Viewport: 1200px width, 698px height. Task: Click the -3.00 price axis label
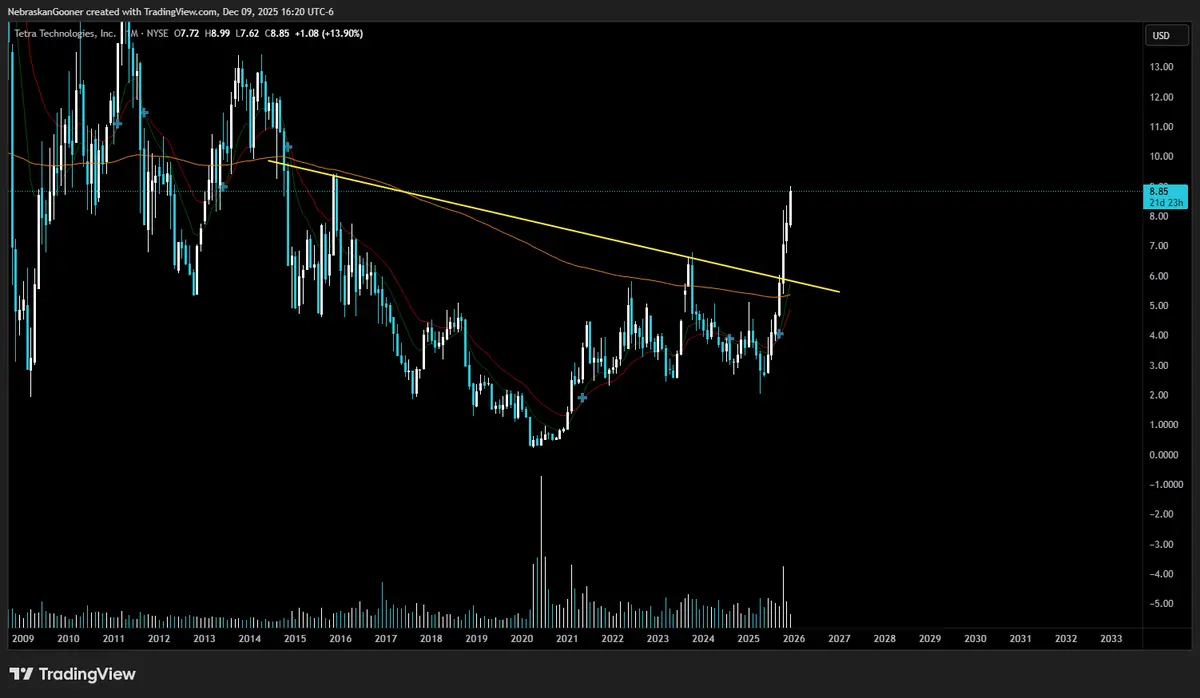[1160, 545]
